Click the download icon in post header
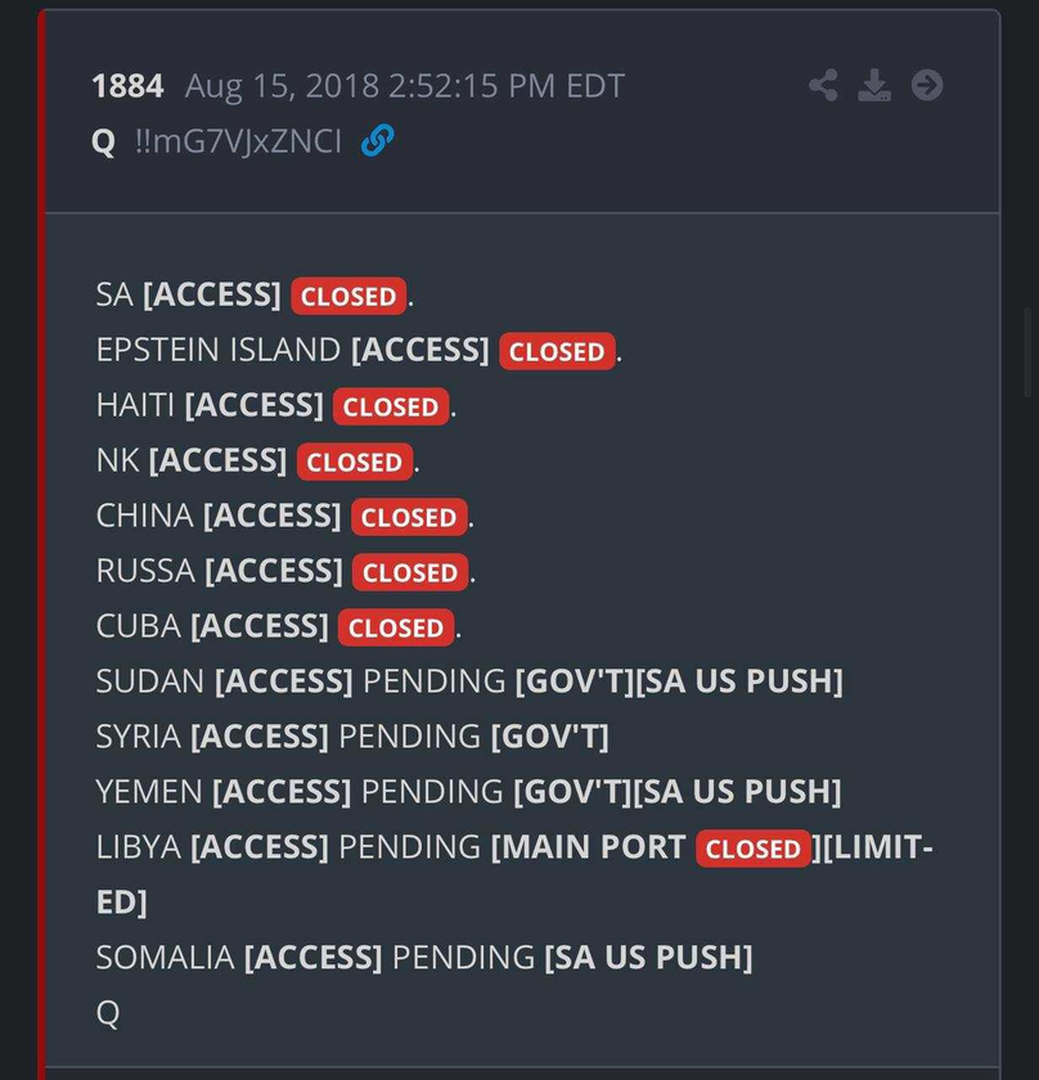Screen dimensions: 1039x1080 click(874, 86)
